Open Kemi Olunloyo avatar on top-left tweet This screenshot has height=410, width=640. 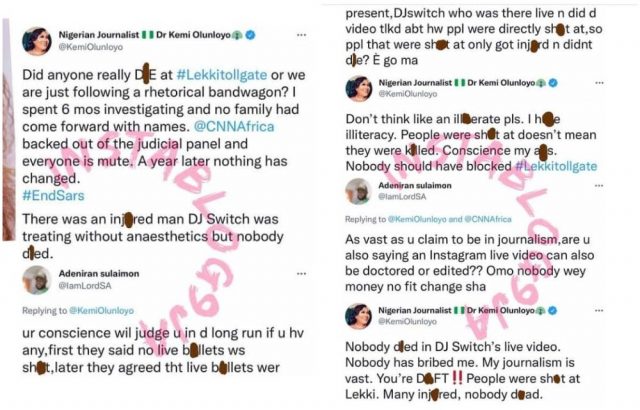[x=37, y=41]
